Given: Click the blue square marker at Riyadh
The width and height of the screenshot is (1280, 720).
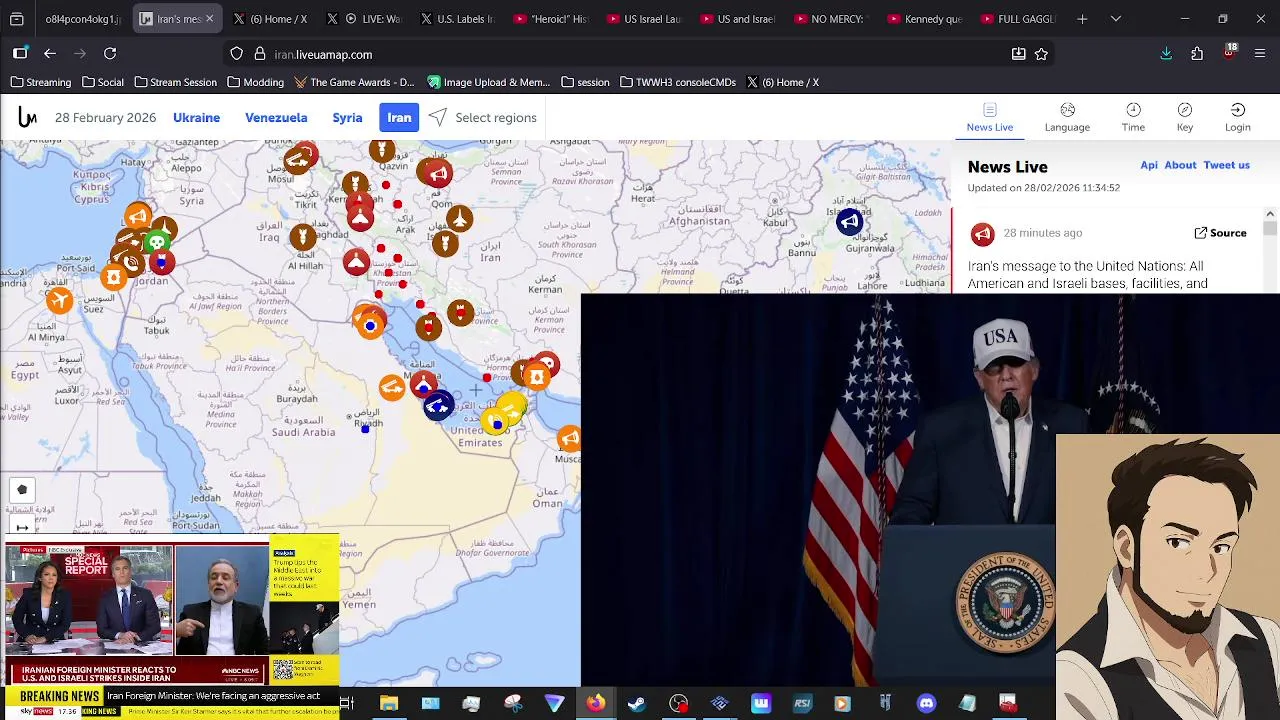Looking at the screenshot, I should pyautogui.click(x=365, y=429).
